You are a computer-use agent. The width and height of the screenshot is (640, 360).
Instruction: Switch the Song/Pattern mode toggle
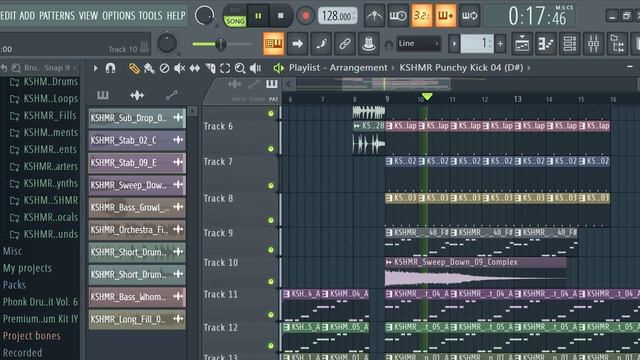coord(235,17)
